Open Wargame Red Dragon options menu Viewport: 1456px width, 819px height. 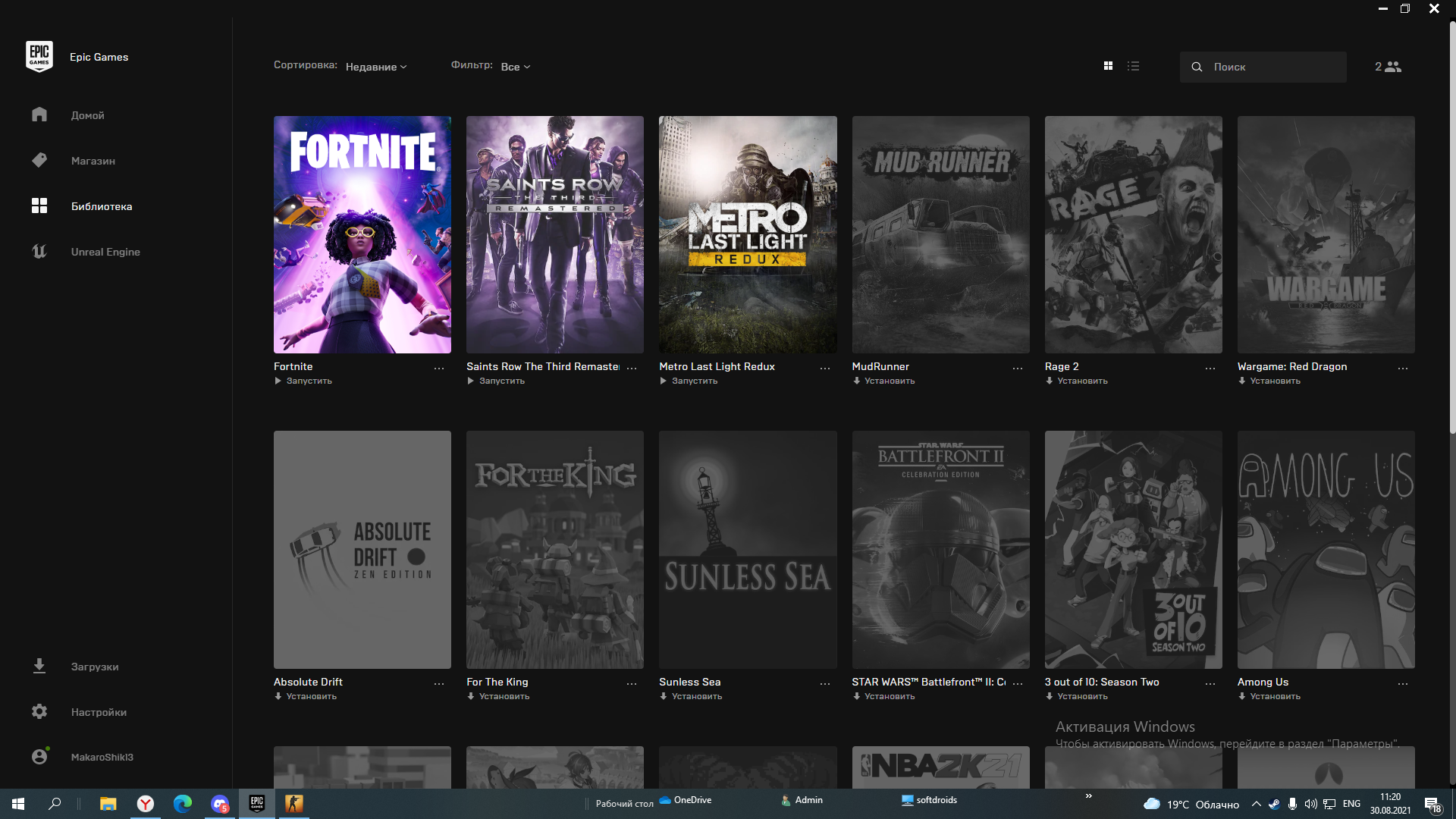pyautogui.click(x=1403, y=368)
